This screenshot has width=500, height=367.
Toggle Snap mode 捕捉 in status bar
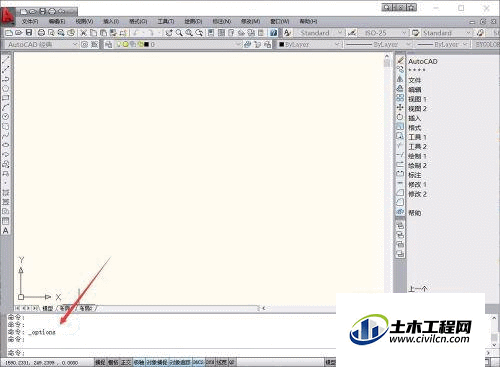tap(100, 362)
